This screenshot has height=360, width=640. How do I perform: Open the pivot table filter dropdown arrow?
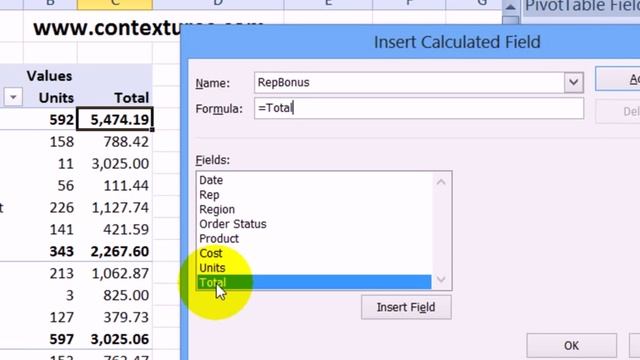(13, 98)
